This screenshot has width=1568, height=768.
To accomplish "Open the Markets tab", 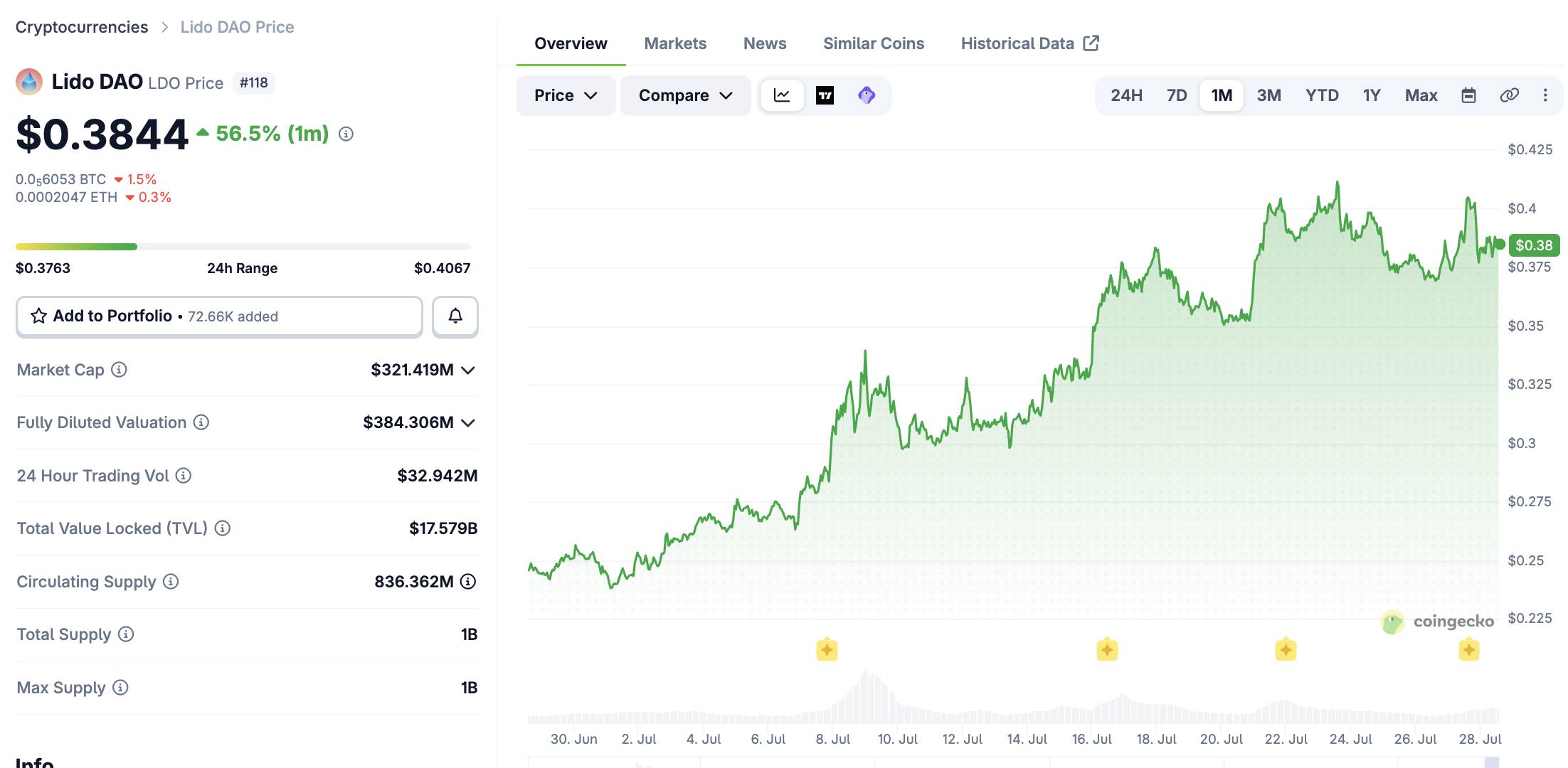I will coord(675,43).
